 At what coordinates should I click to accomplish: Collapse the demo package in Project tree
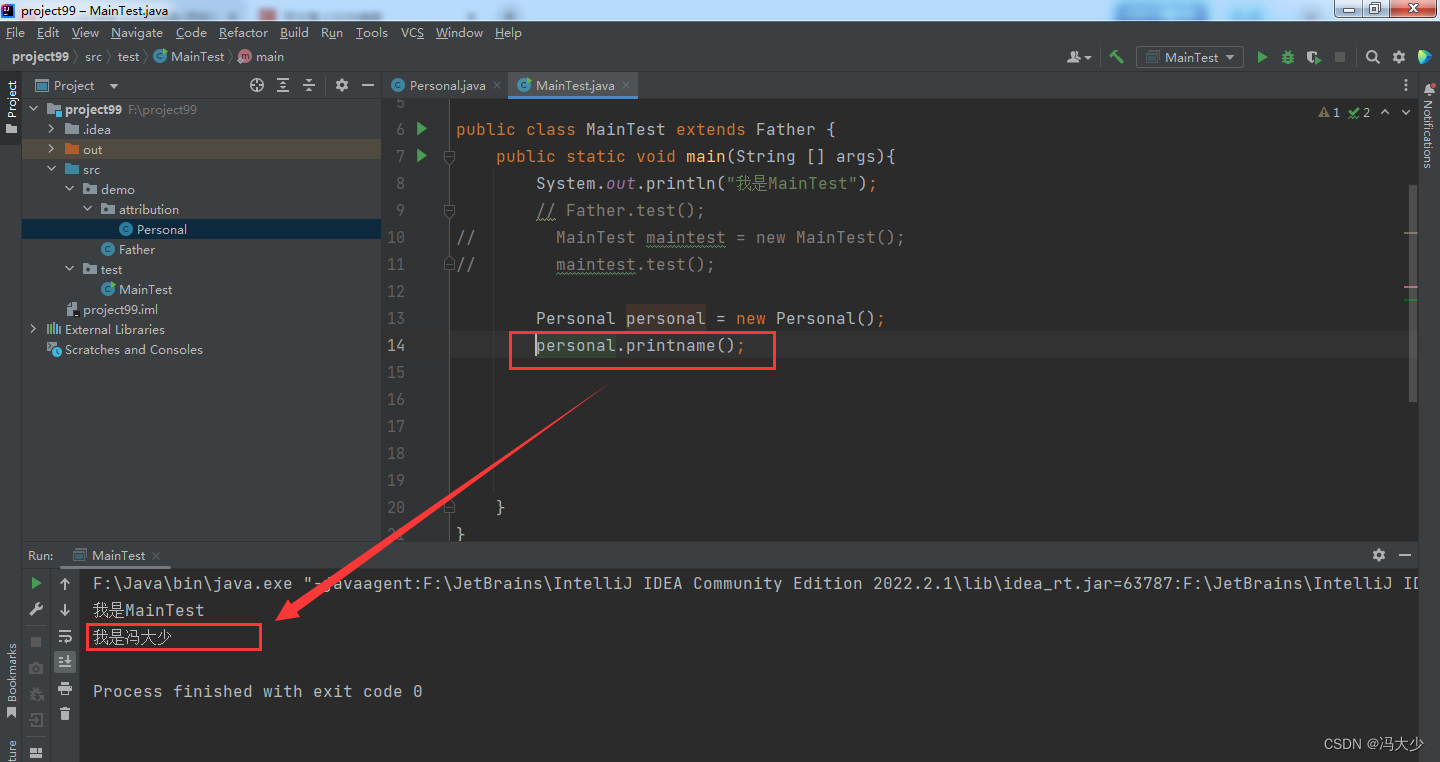coord(68,189)
